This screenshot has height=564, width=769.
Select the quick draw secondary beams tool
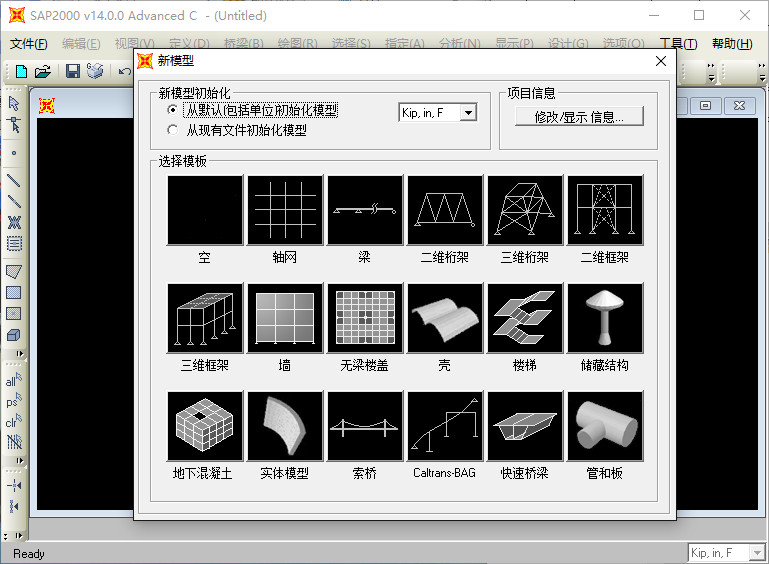pyautogui.click(x=14, y=244)
